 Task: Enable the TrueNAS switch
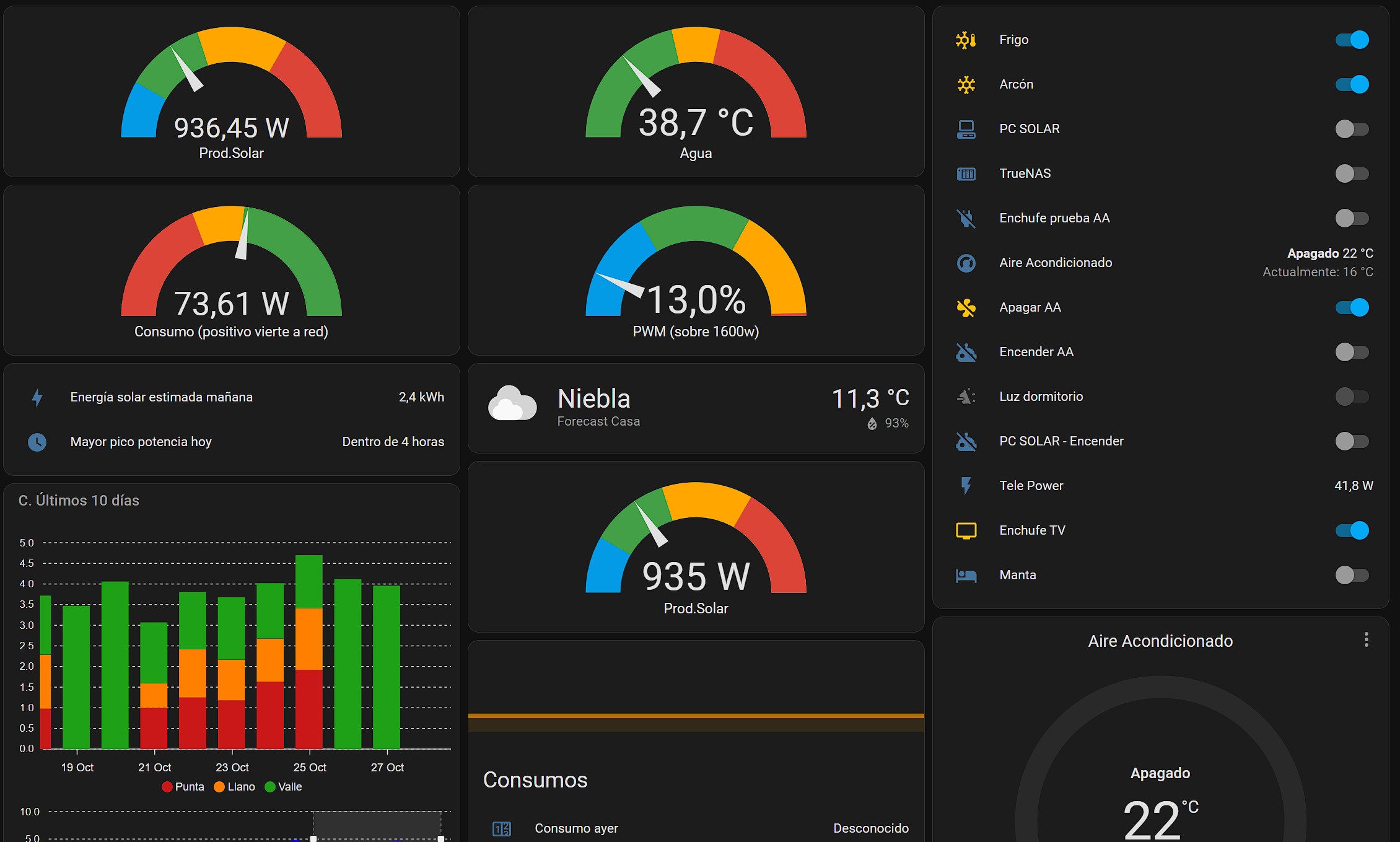1352,173
